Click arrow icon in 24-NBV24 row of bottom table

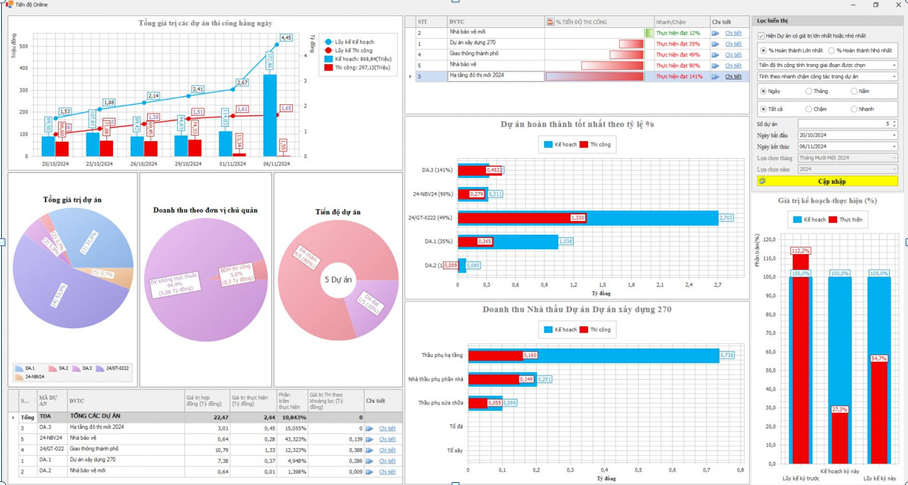(369, 439)
